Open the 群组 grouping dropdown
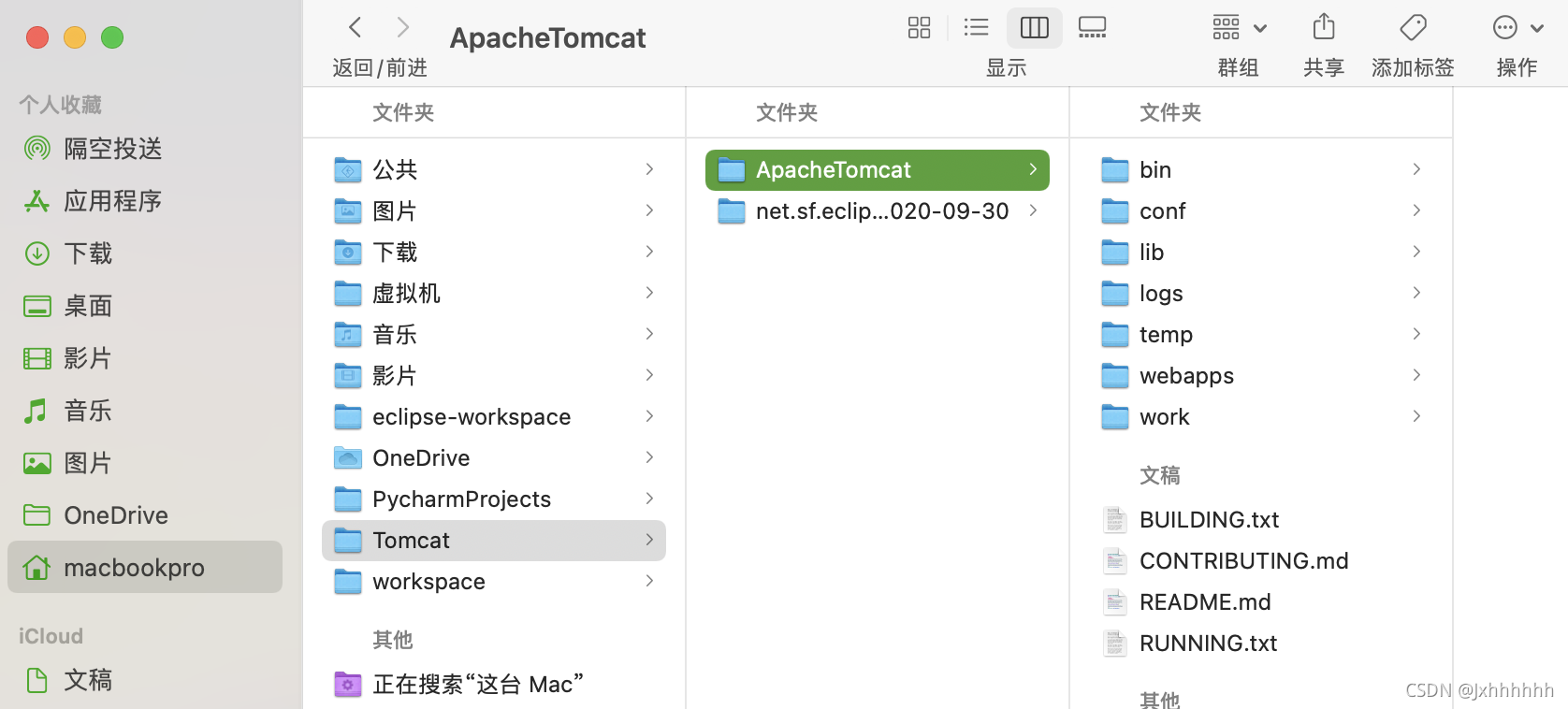 click(1239, 27)
